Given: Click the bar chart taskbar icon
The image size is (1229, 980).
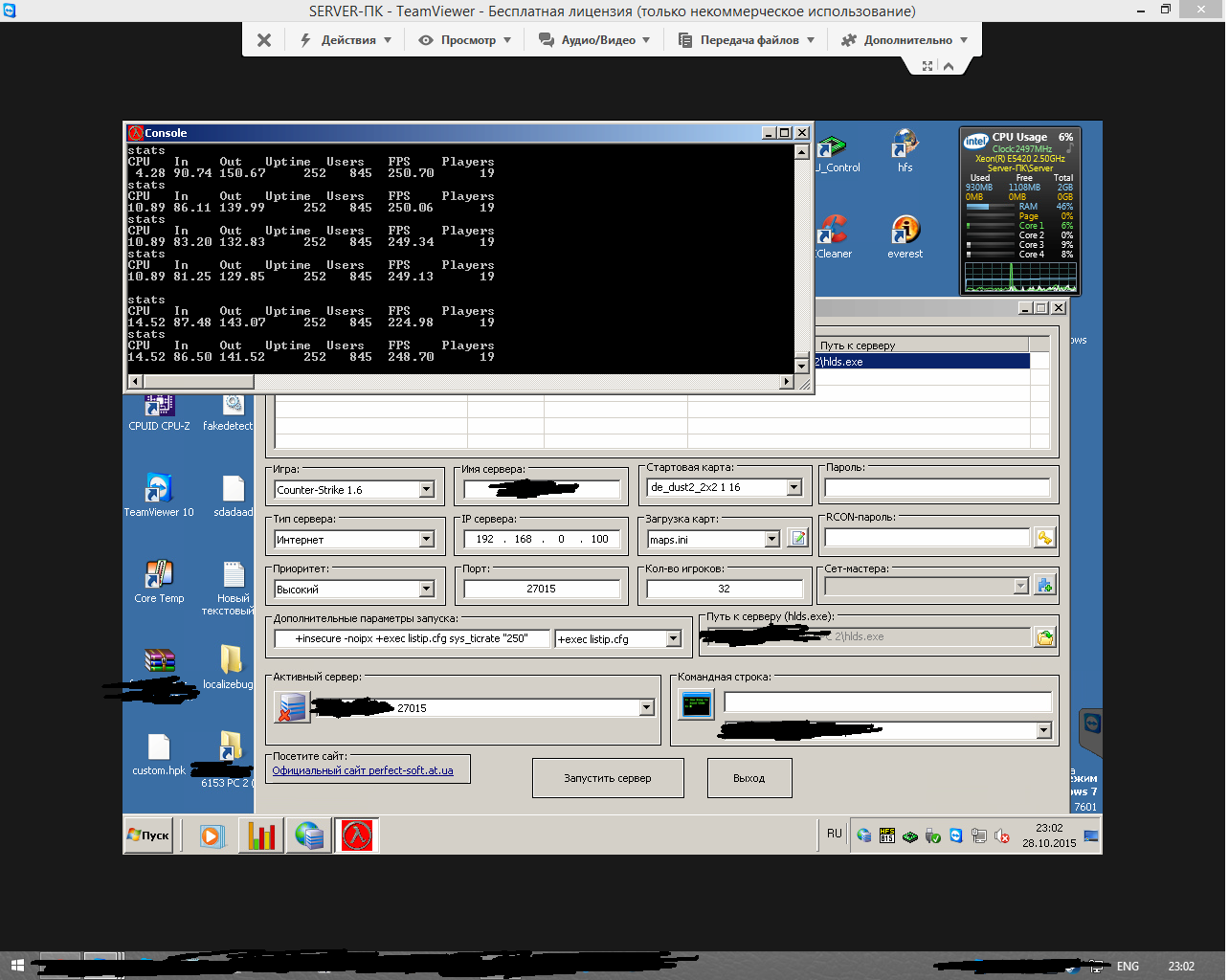Looking at the screenshot, I should tap(260, 835).
